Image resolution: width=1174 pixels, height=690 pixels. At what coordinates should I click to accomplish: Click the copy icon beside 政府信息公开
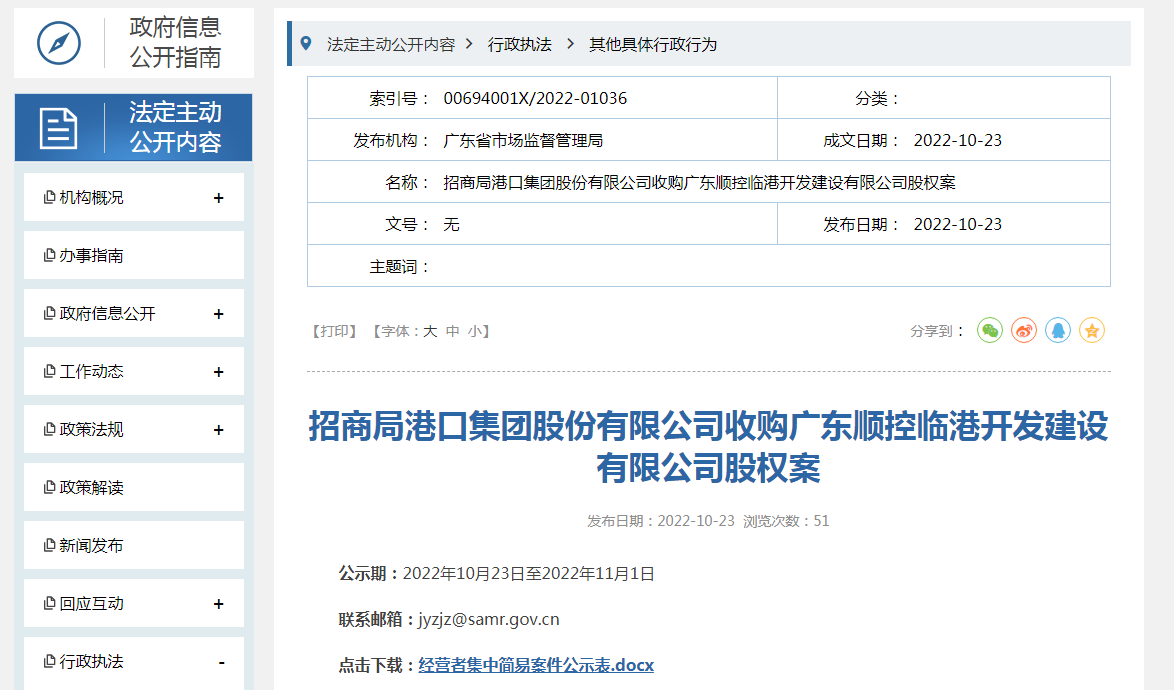49,313
